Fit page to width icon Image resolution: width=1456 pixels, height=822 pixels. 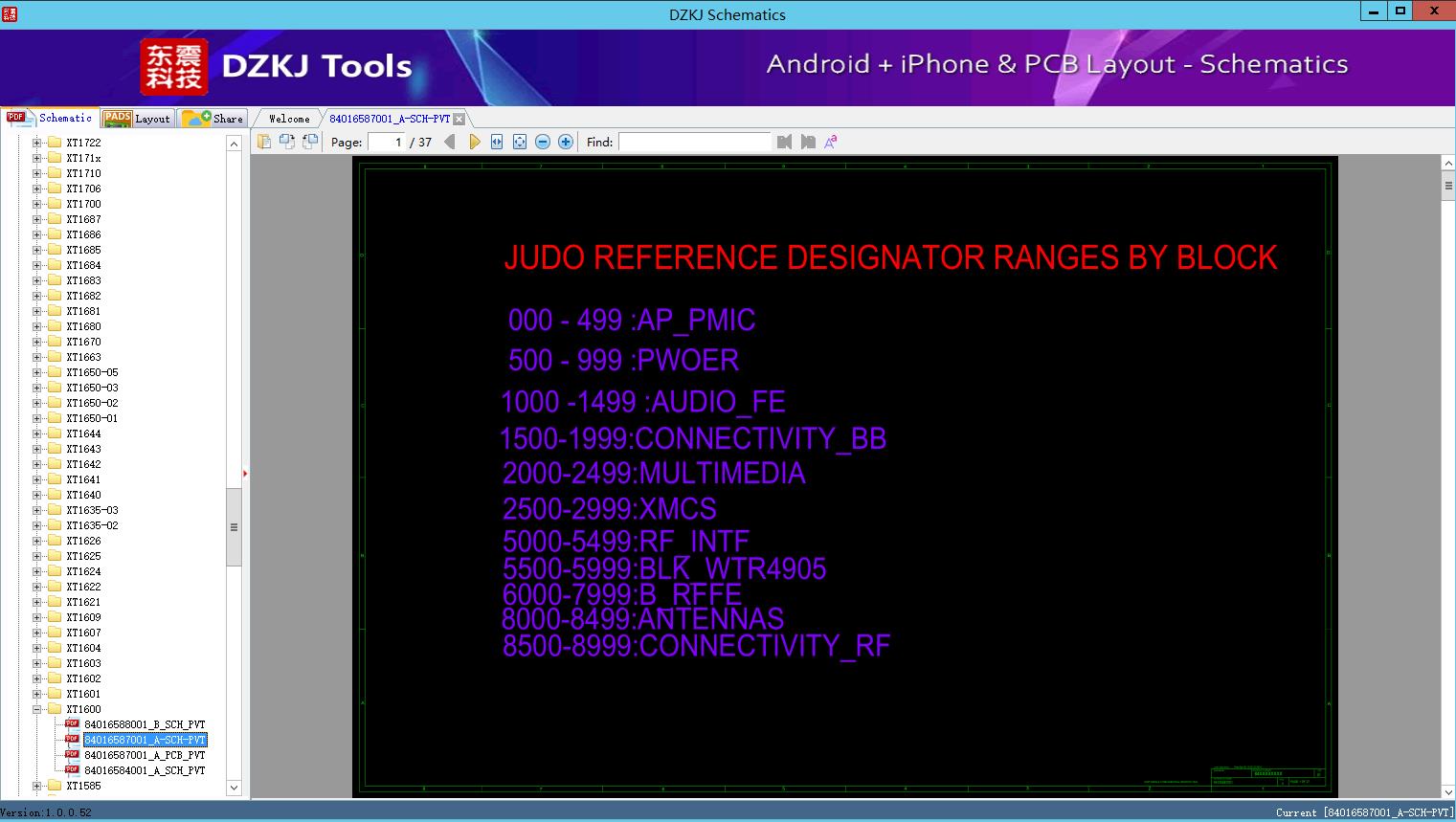tap(497, 142)
